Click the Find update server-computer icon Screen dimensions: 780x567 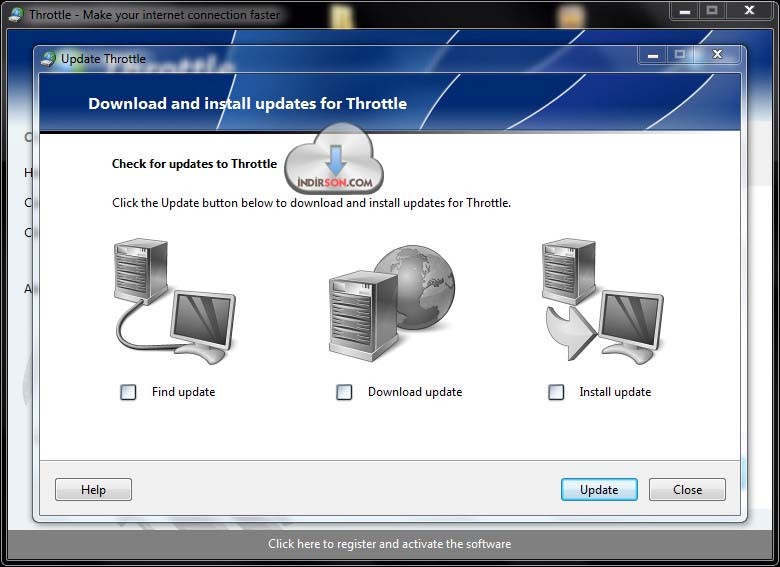[x=175, y=300]
